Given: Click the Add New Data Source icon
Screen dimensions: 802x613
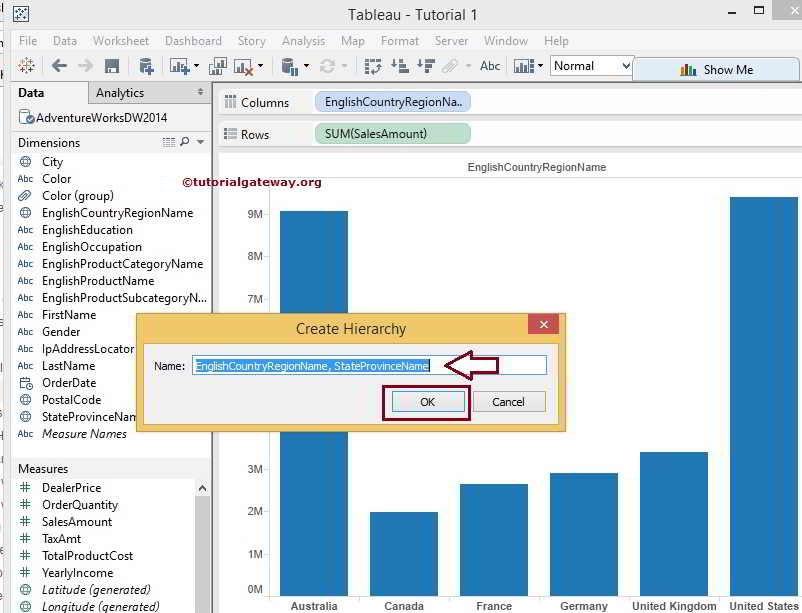Looking at the screenshot, I should (x=146, y=66).
